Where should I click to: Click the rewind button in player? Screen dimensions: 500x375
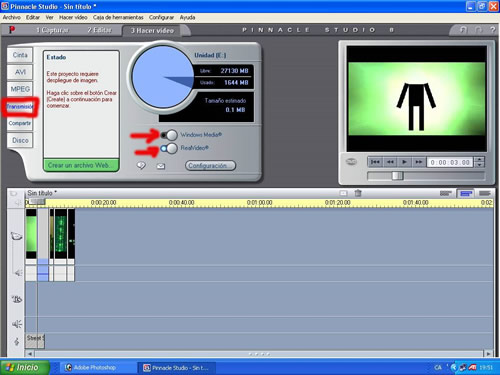(390, 162)
